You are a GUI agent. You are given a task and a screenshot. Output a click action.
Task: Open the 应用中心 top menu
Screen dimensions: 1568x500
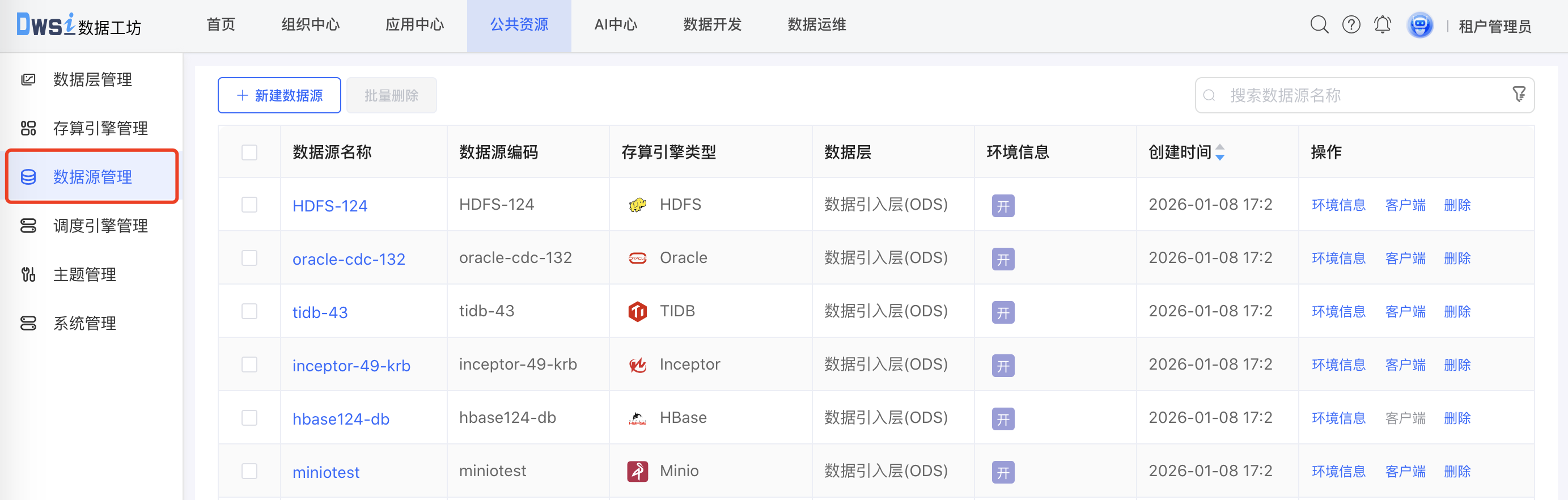point(414,25)
